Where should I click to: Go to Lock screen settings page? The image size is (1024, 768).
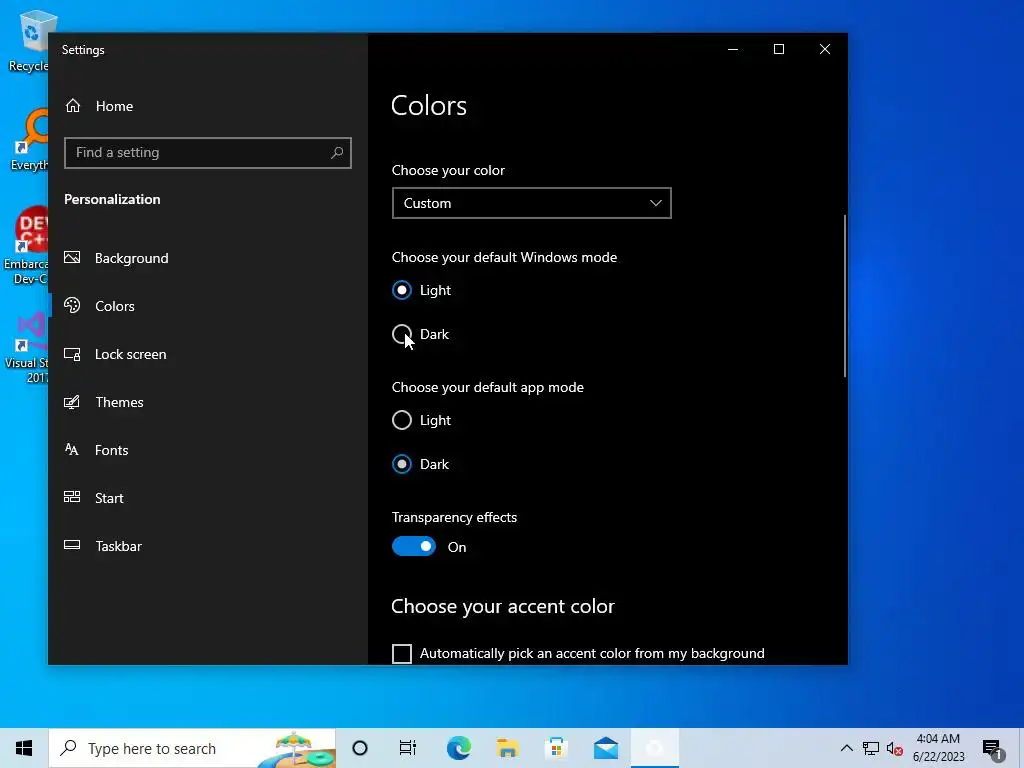tap(131, 354)
